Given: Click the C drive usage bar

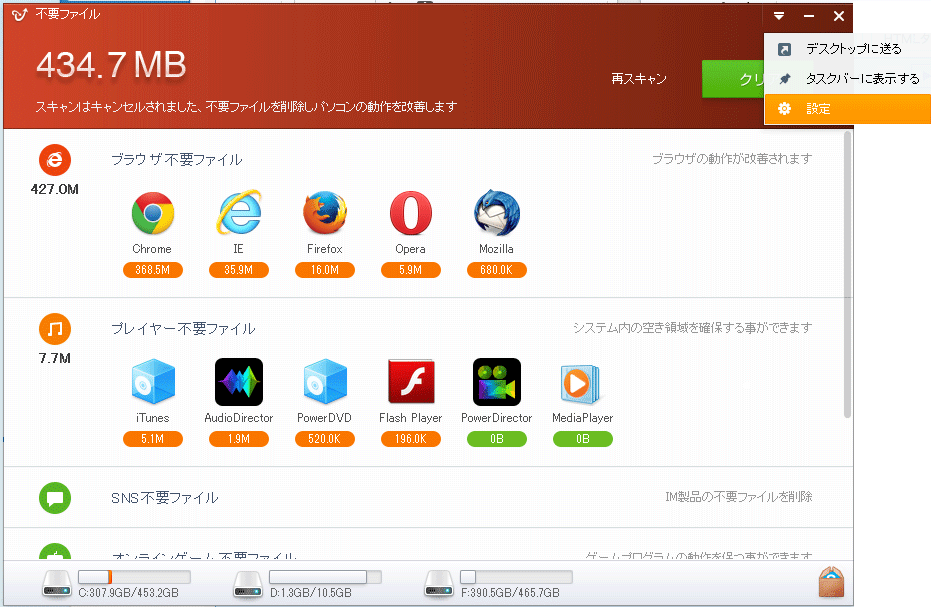Looking at the screenshot, I should point(134,577).
